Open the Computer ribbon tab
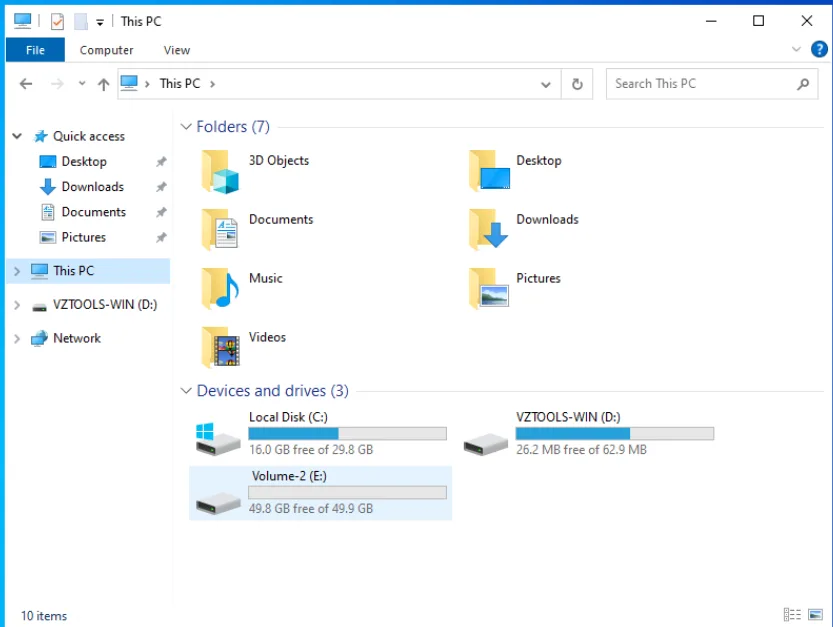The height and width of the screenshot is (627, 833). coord(106,50)
